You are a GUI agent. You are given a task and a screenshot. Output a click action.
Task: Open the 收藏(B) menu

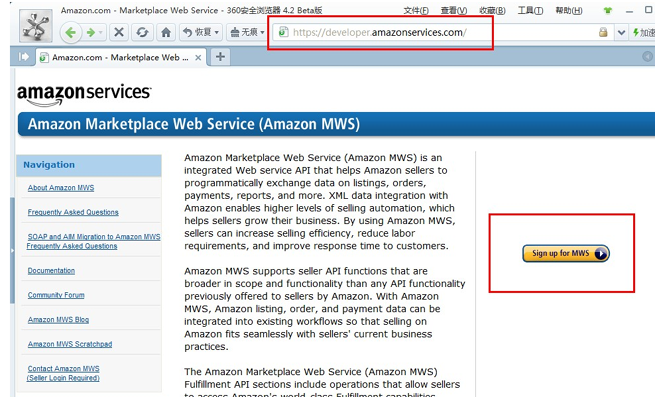[x=492, y=10]
